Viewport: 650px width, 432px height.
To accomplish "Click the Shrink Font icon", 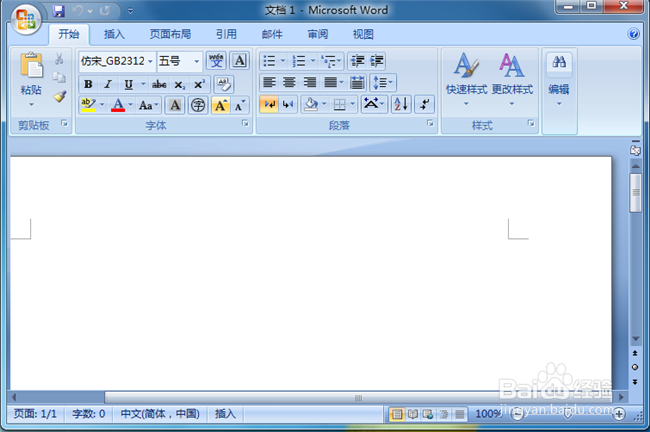I will point(240,105).
